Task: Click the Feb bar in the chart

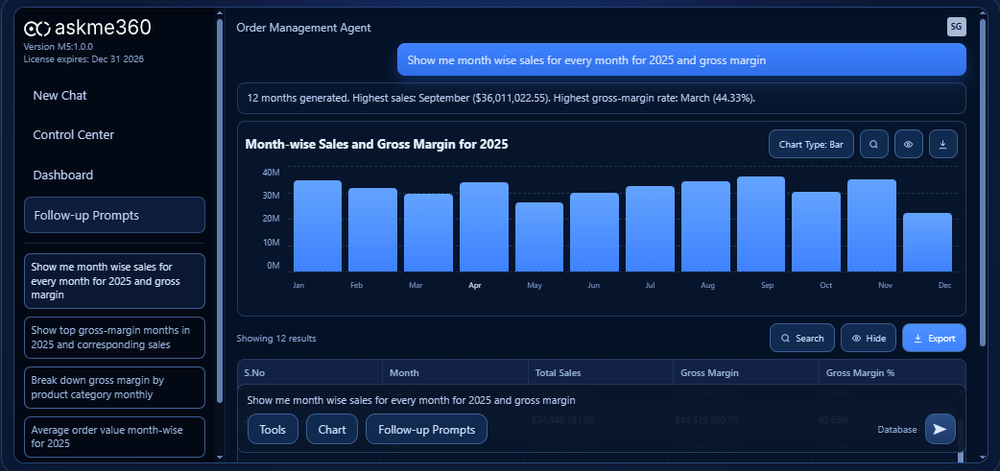Action: pyautogui.click(x=373, y=230)
